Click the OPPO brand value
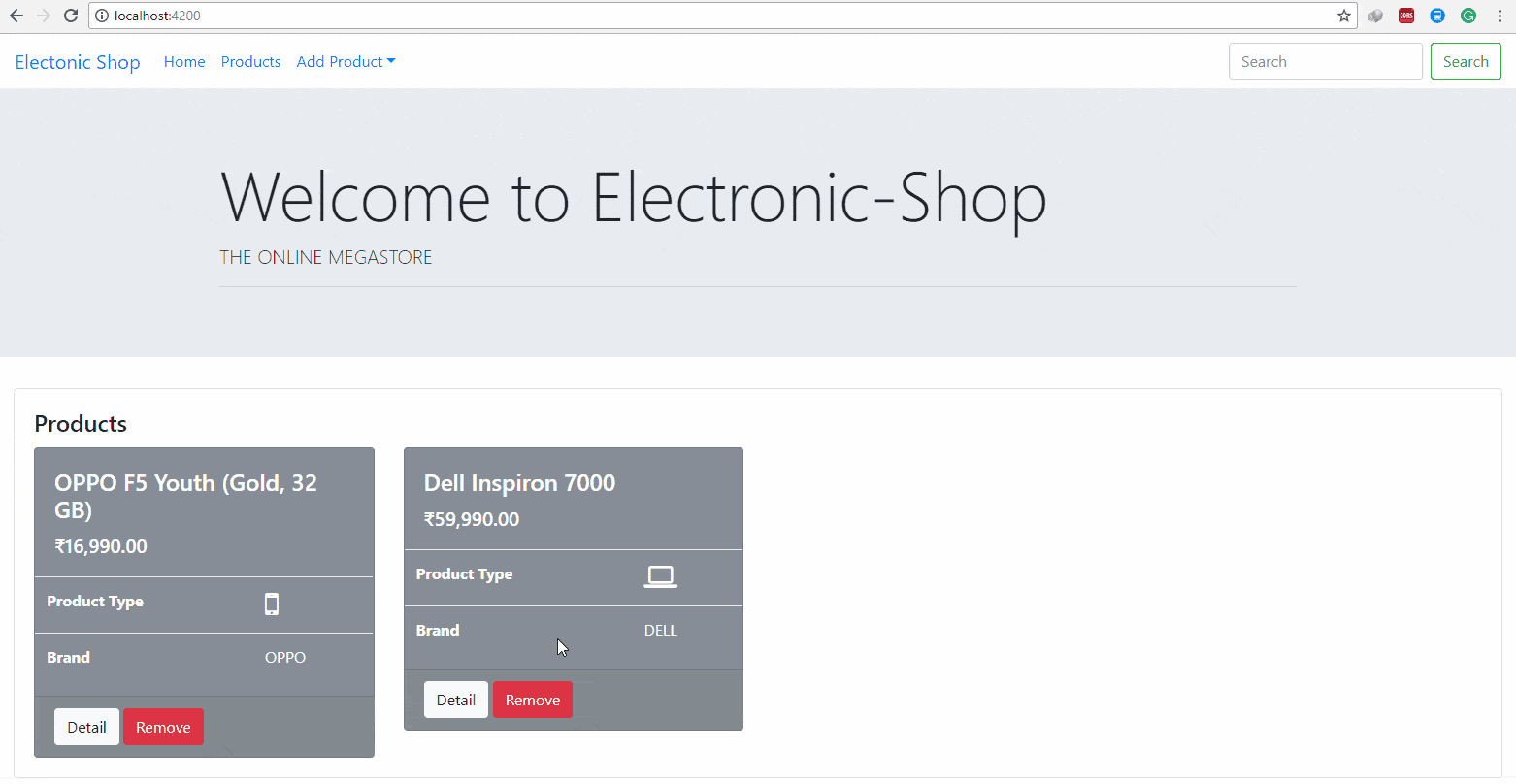Screen dimensions: 1516x784 (x=285, y=657)
